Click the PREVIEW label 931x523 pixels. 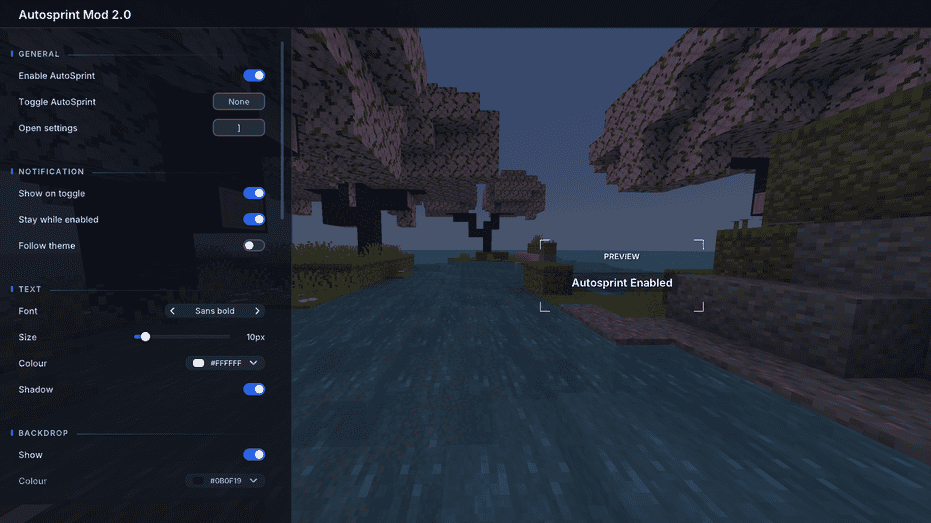click(x=622, y=256)
